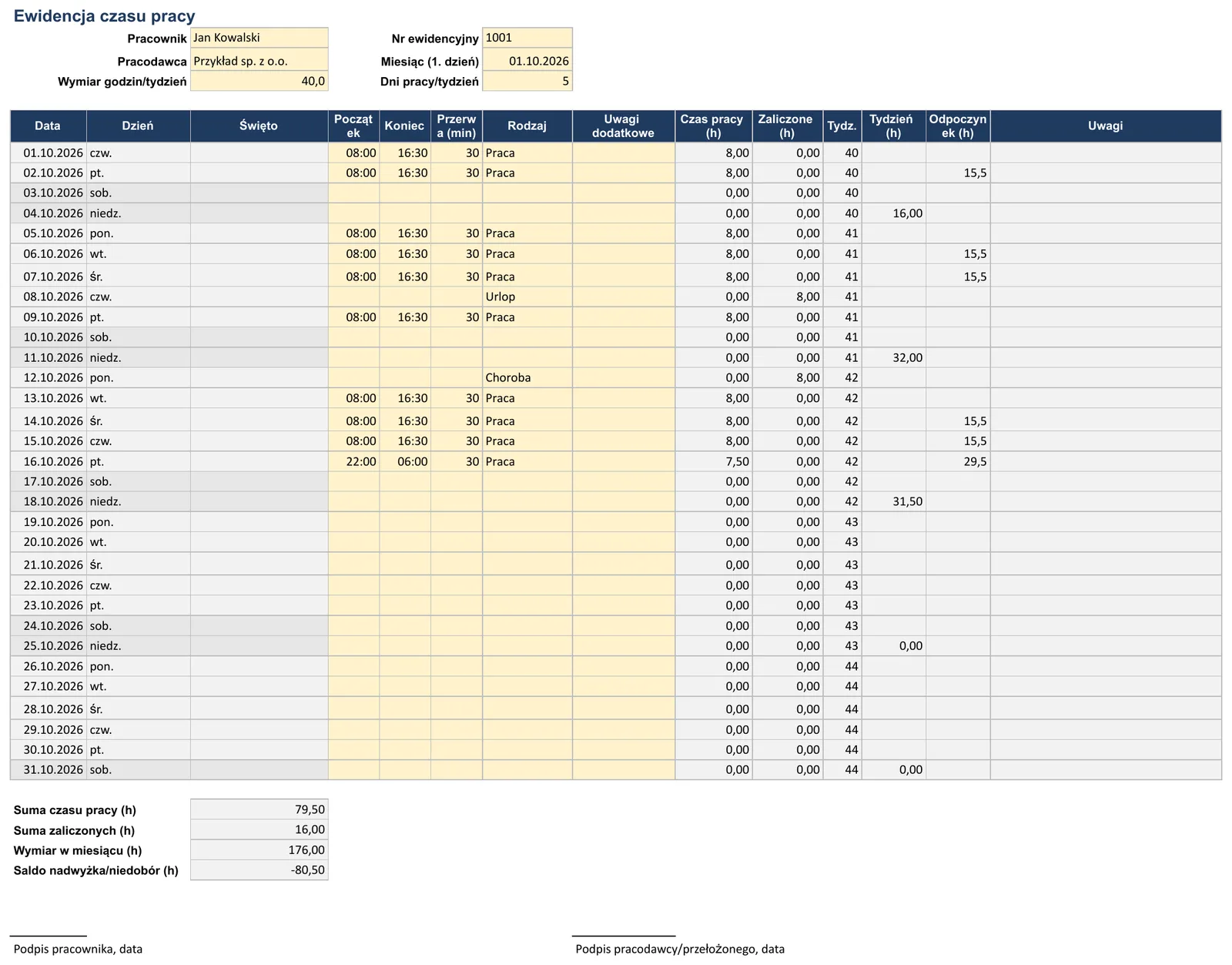Select the Praca cell on 13.10.2026
1232x965 pixels.
527,398
